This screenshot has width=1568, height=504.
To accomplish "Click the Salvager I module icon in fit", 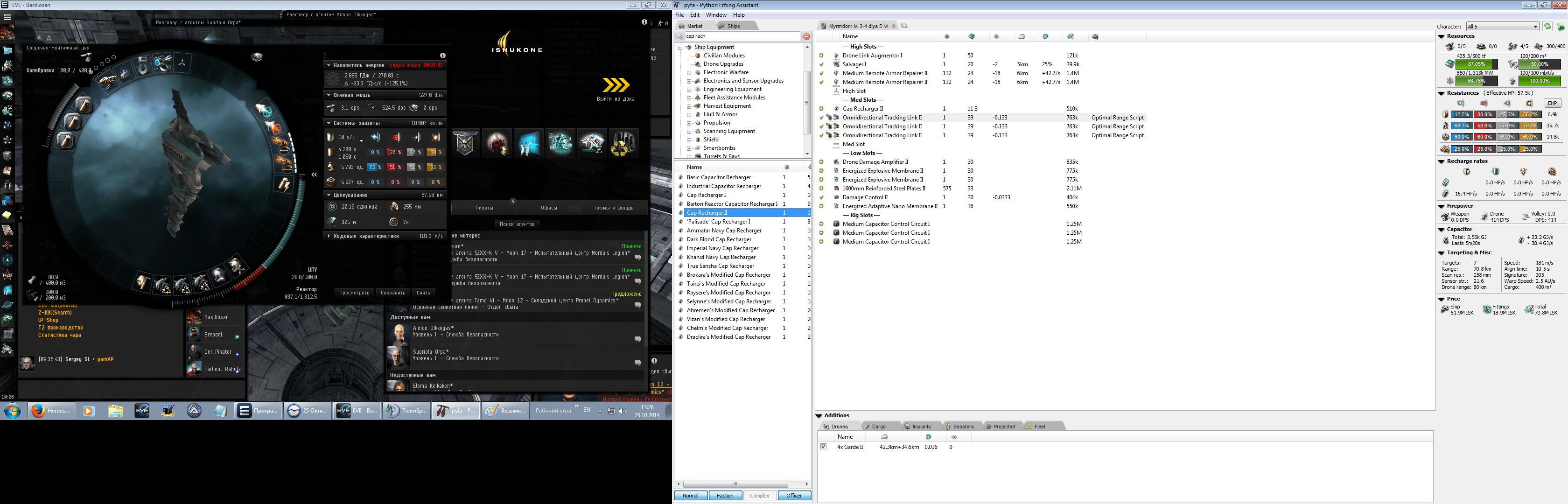I will [836, 64].
